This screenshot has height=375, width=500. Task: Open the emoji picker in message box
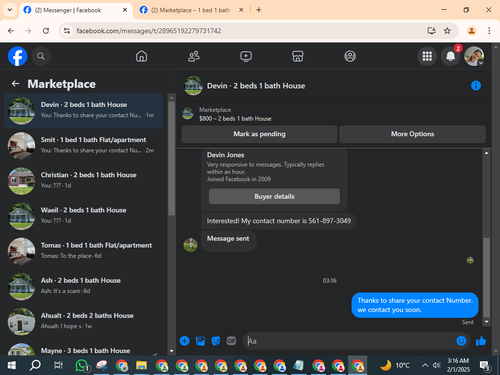tap(461, 341)
